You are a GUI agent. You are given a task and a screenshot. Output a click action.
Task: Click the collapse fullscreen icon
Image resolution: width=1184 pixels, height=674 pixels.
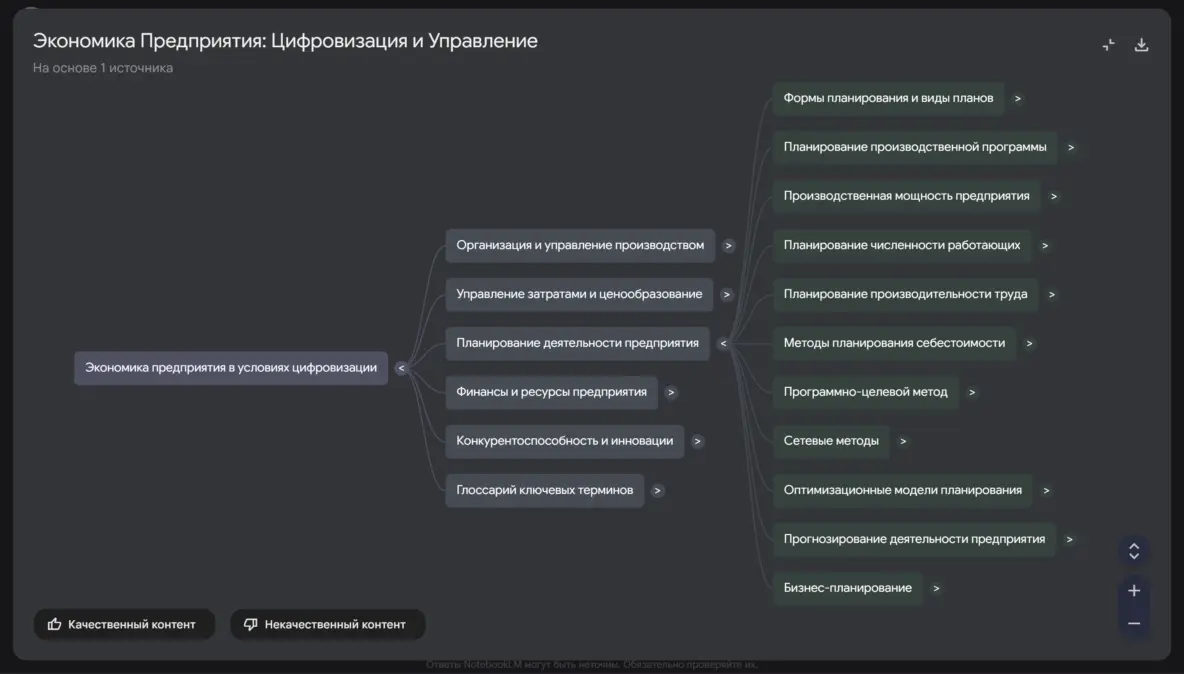1108,45
